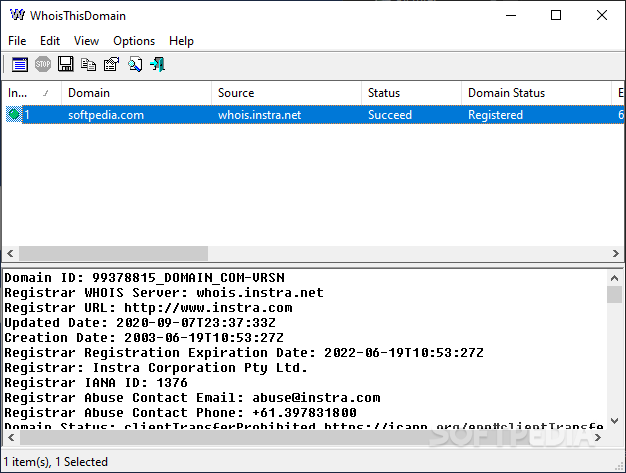Open Properties toolbar icon

point(111,64)
